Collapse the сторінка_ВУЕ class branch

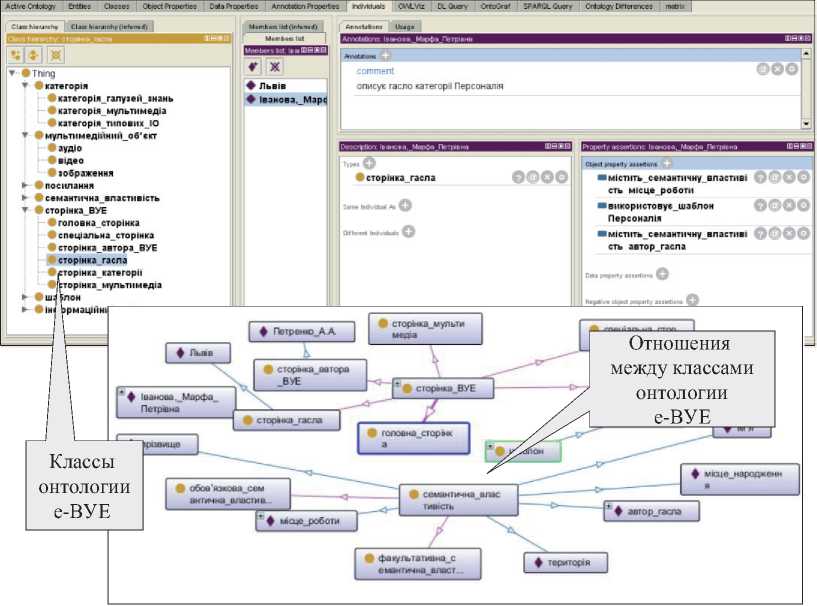pyautogui.click(x=24, y=211)
